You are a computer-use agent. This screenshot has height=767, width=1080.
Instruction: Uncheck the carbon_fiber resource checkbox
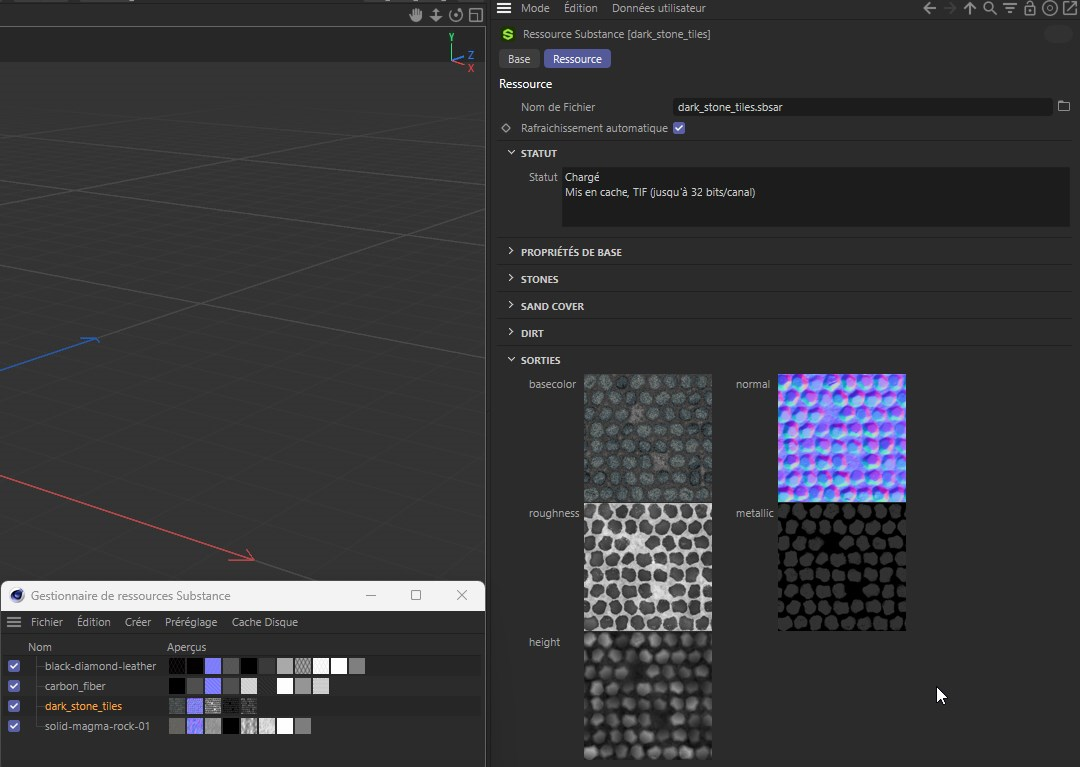[14, 686]
